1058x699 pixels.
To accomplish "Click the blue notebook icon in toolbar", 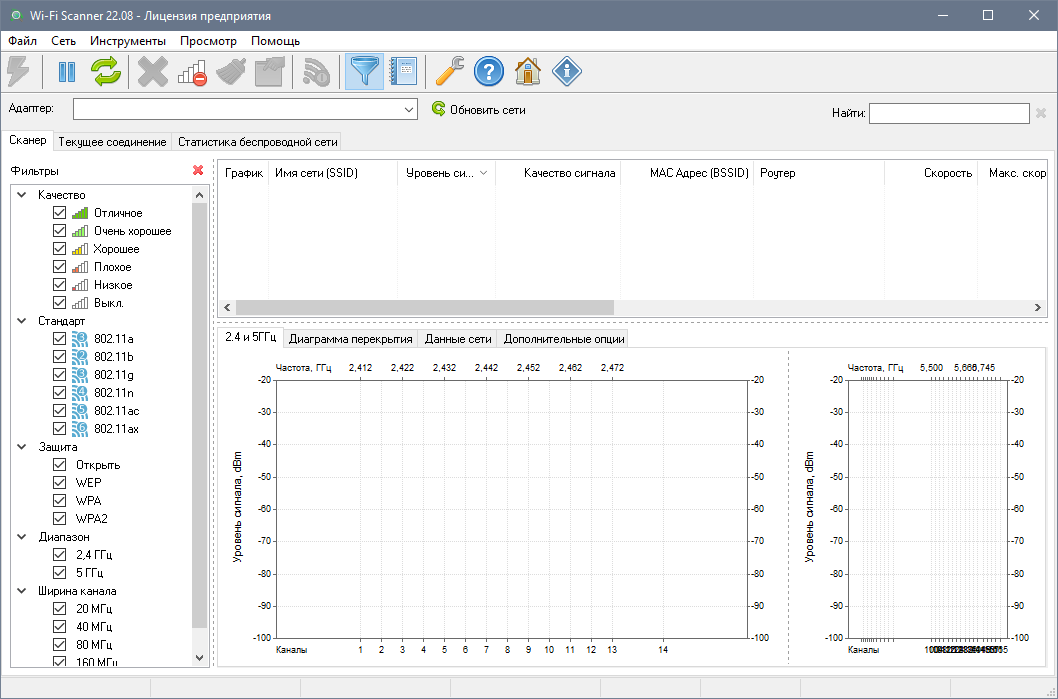I will pos(403,71).
